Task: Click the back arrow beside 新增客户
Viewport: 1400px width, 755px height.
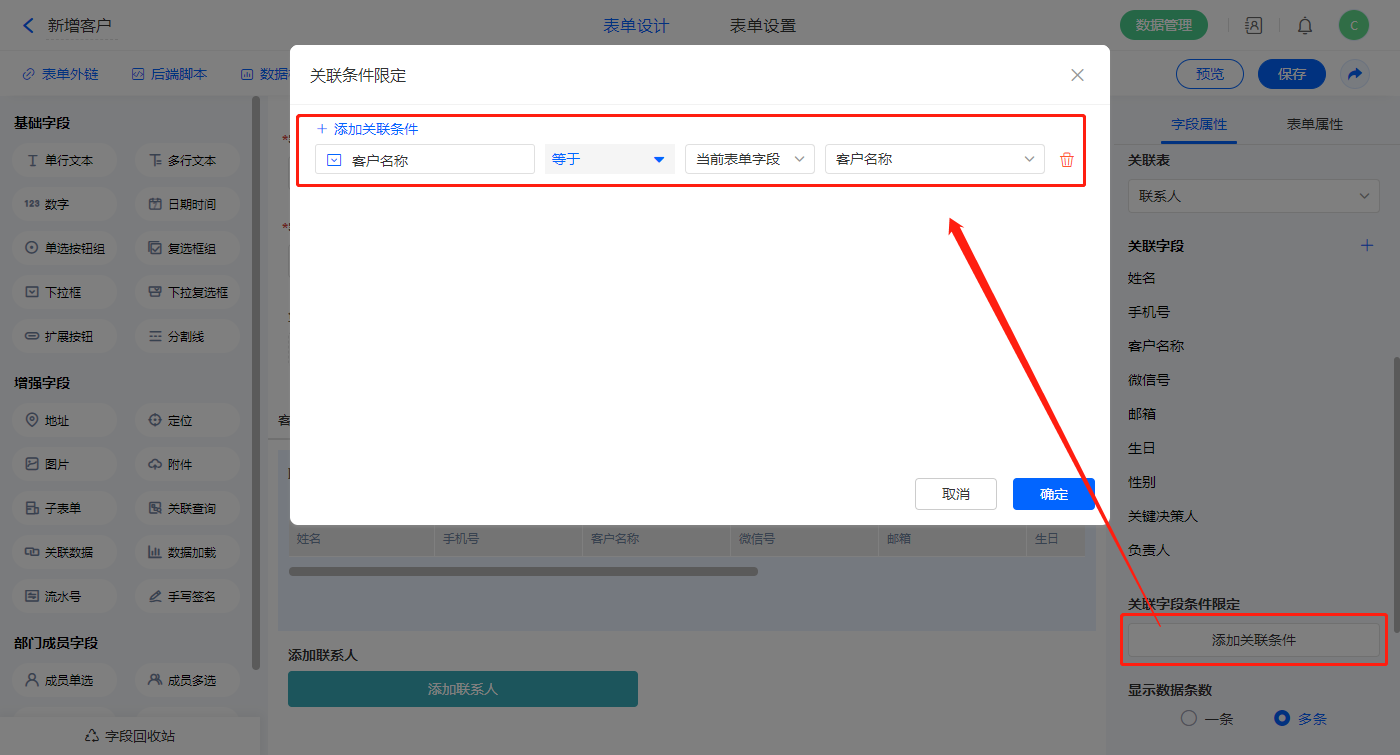Action: (x=28, y=26)
